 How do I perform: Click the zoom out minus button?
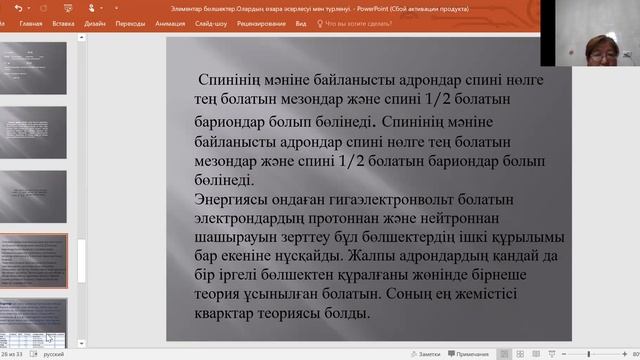(564, 354)
